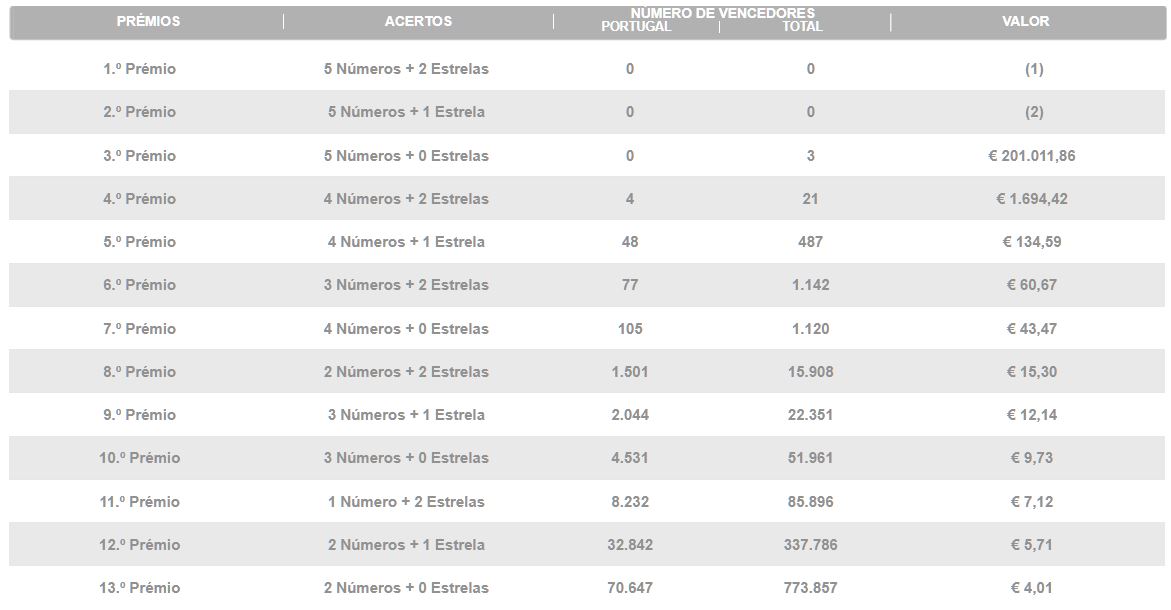Click the 6.º Prémio row label
The image size is (1171, 610).
tap(140, 284)
